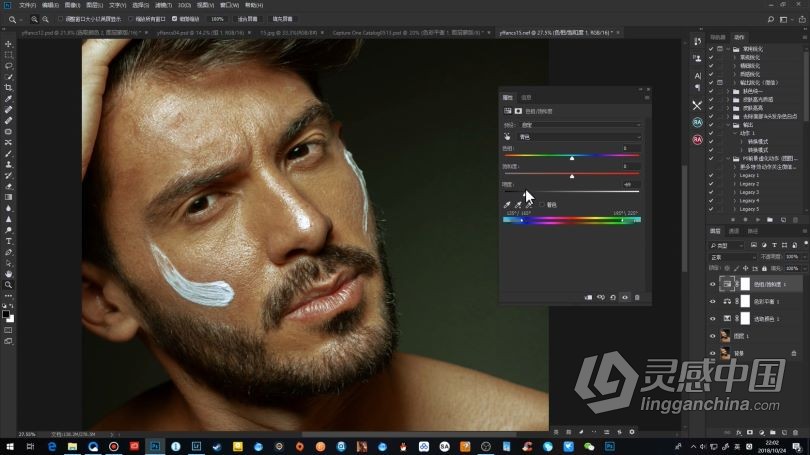This screenshot has height=455, width=810.
Task: Enable the Colorize checkbox
Action: [x=542, y=204]
